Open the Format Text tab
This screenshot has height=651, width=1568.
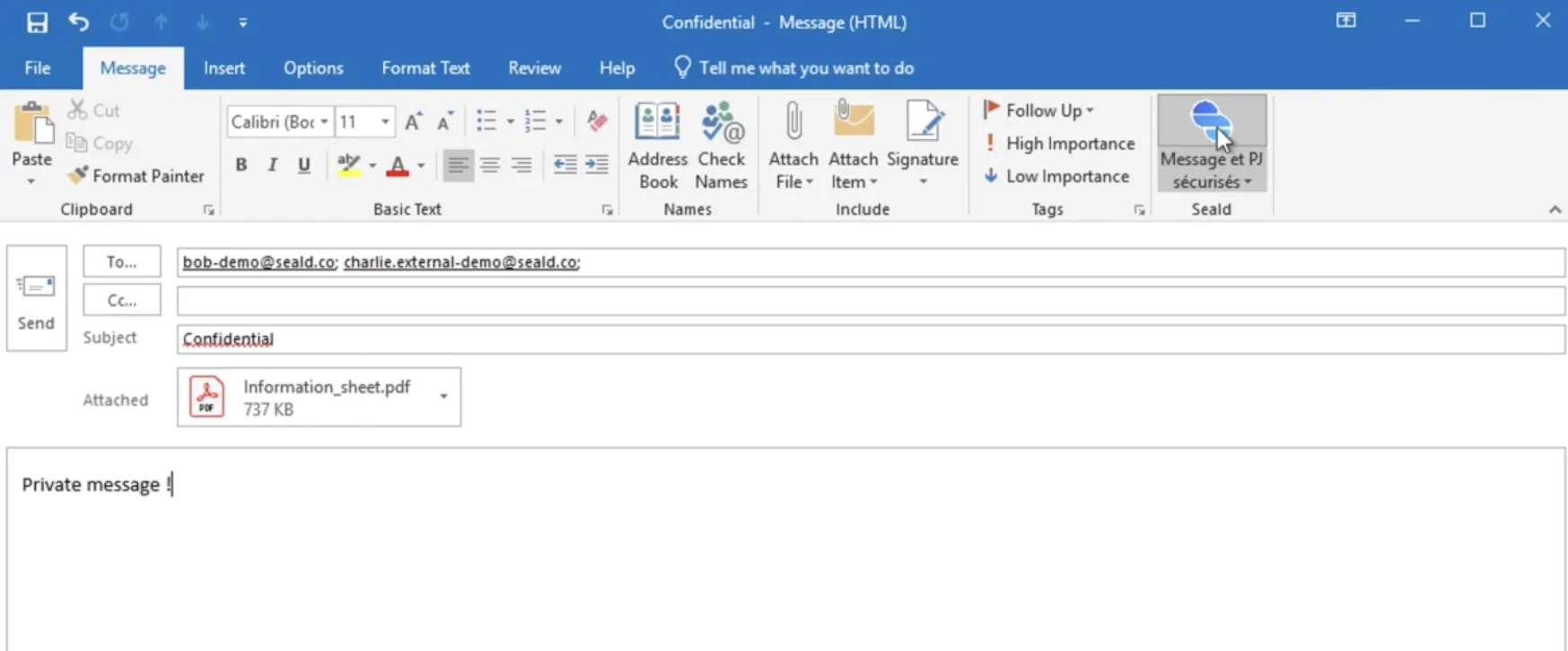(425, 68)
